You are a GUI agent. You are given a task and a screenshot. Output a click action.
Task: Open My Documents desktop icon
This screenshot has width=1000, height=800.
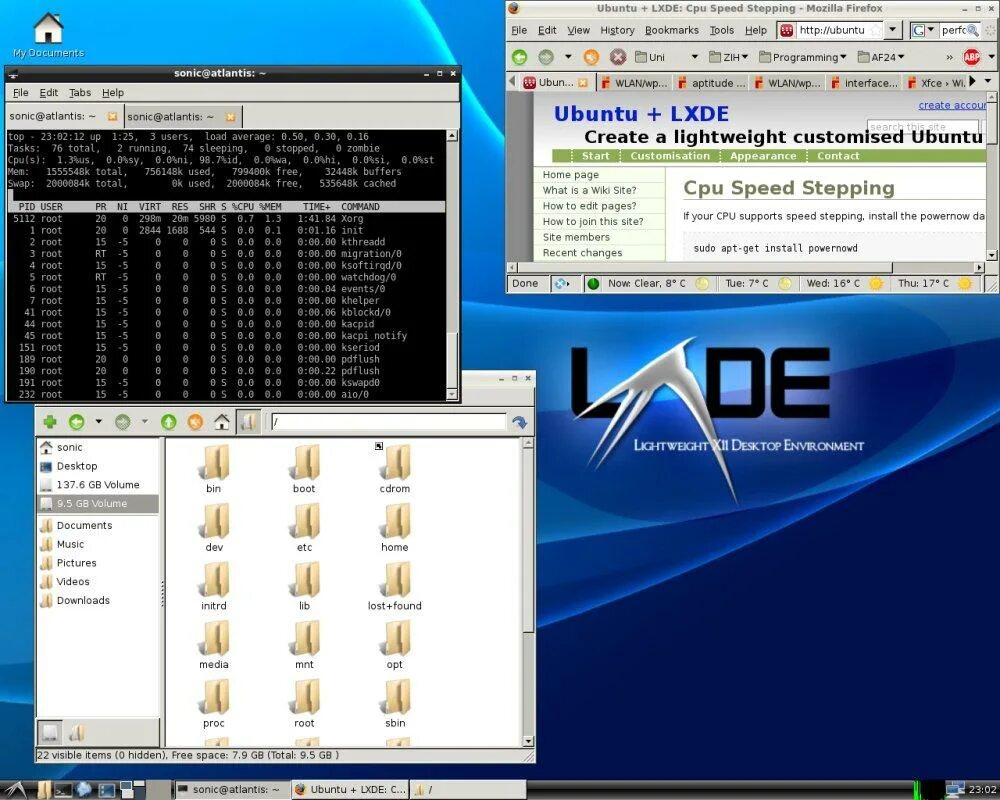[48, 36]
